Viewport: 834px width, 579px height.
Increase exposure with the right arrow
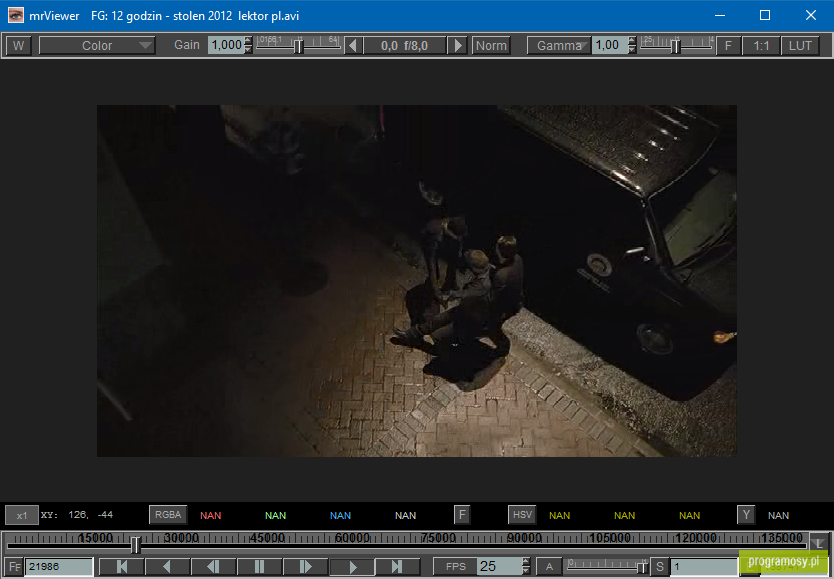coord(457,46)
